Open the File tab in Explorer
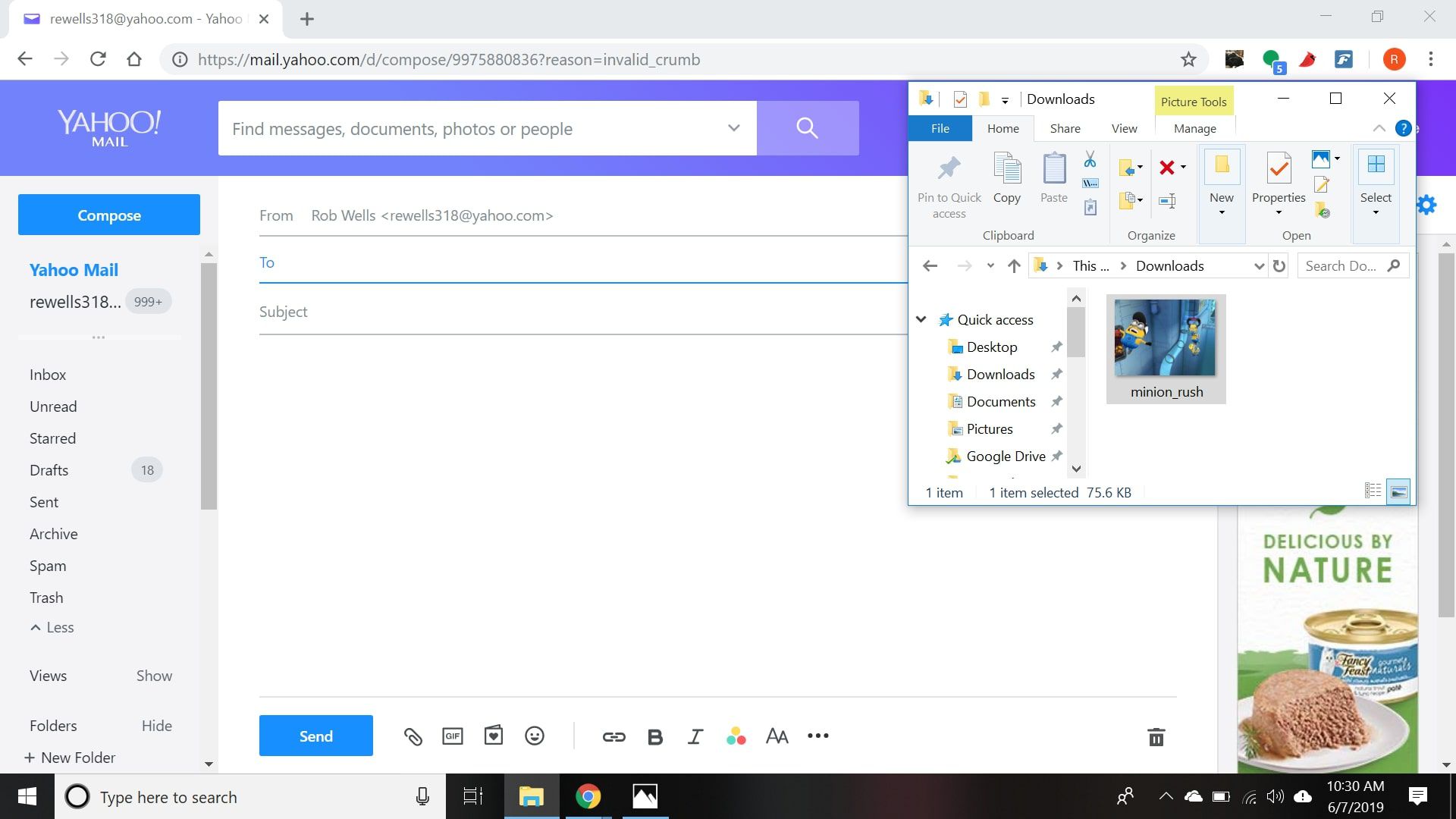 940,128
